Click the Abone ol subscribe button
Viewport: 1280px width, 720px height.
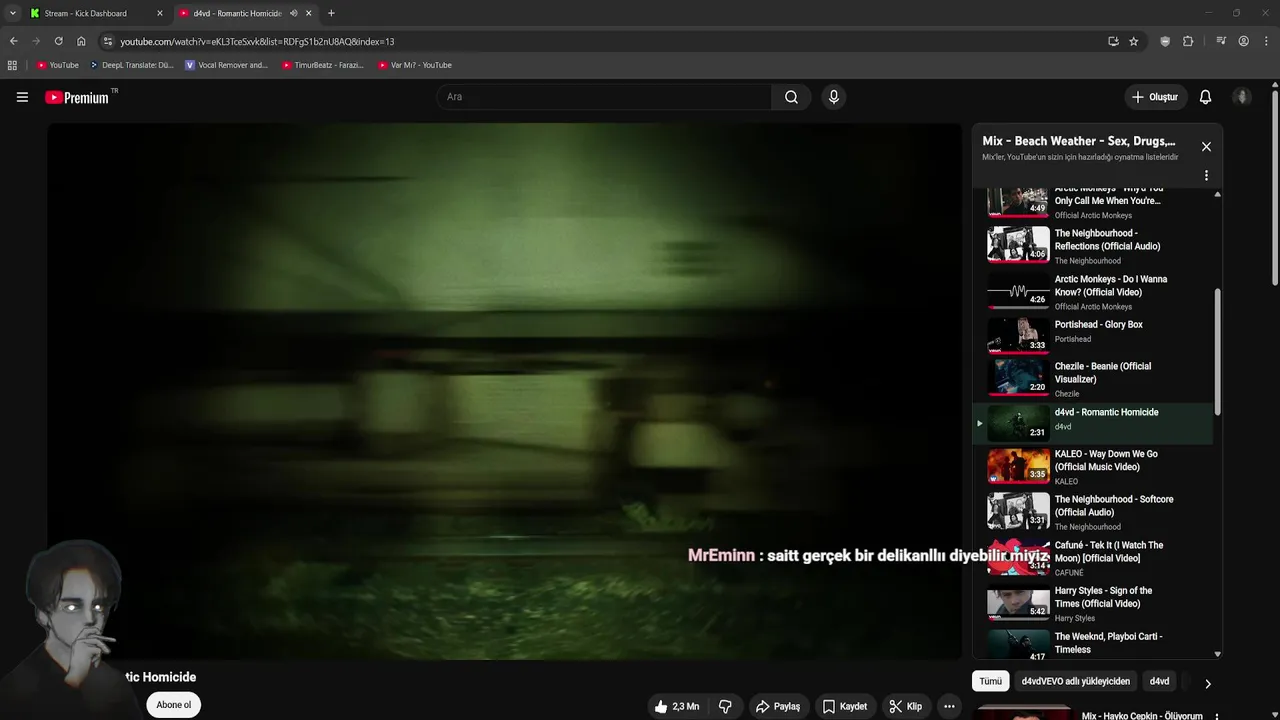tap(173, 705)
